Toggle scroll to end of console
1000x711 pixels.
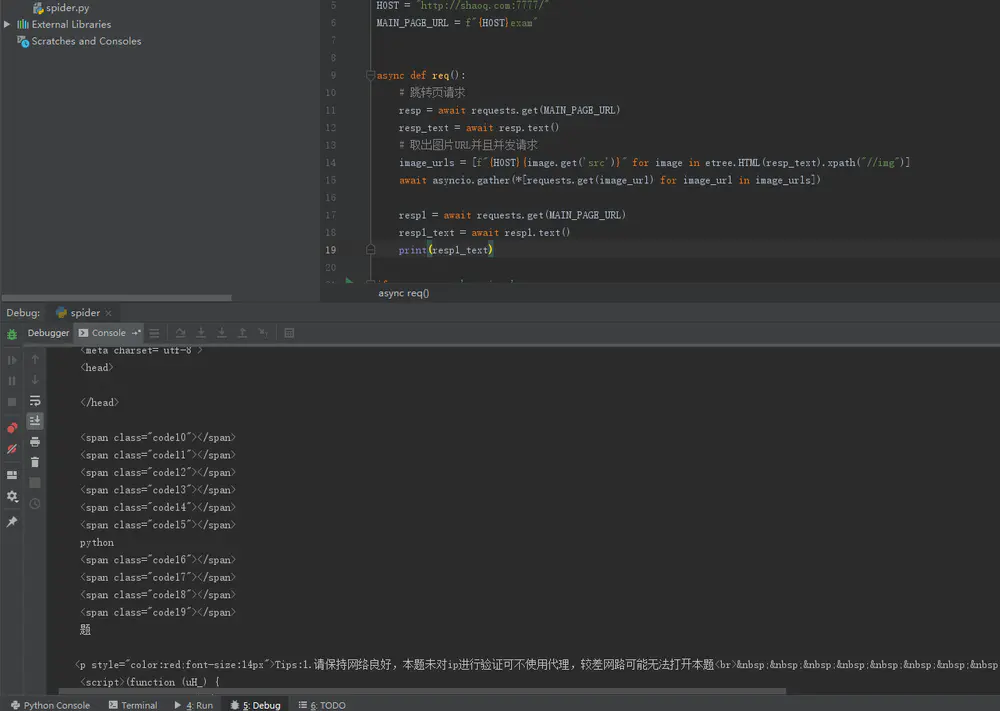35,421
